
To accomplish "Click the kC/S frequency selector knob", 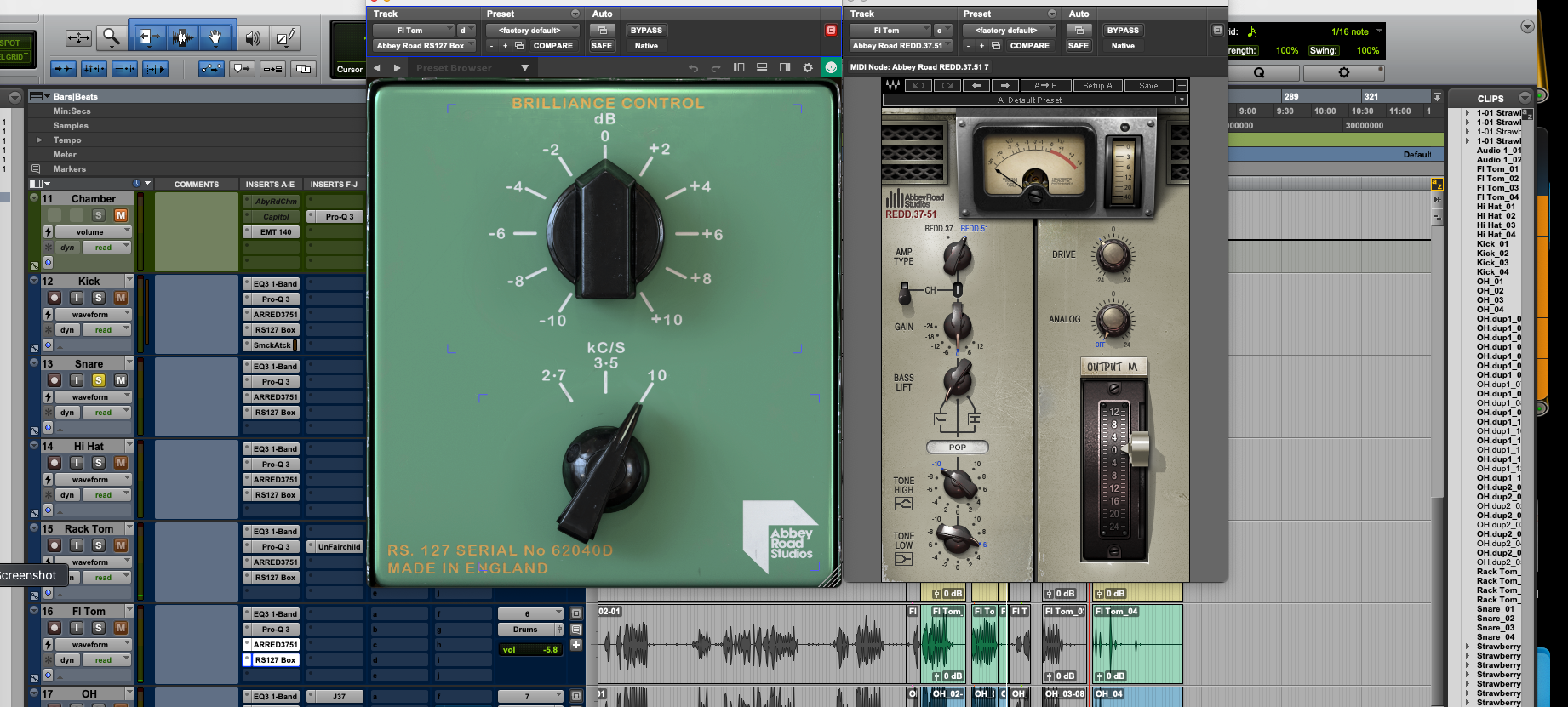I will [603, 470].
